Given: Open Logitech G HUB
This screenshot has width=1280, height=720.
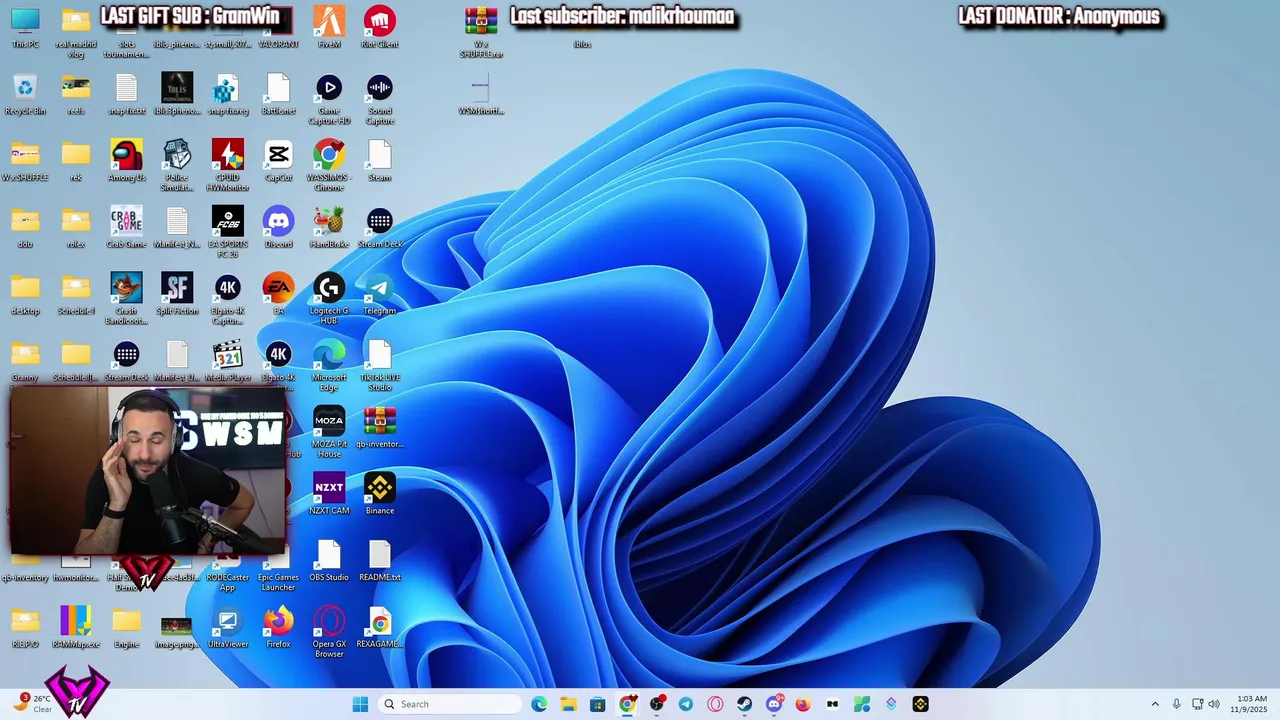Looking at the screenshot, I should click(329, 298).
